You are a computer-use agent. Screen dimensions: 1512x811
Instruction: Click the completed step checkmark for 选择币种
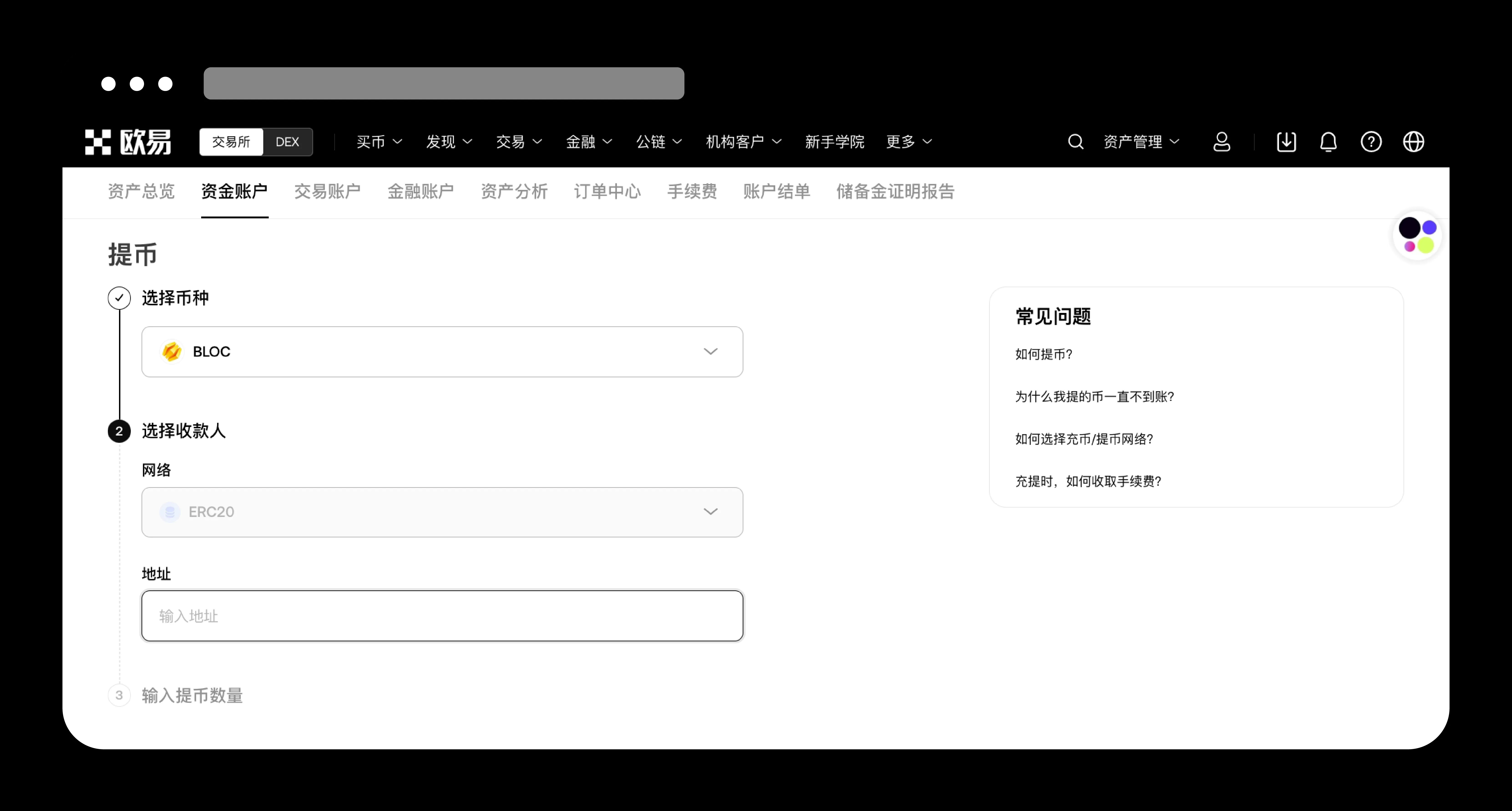[119, 298]
